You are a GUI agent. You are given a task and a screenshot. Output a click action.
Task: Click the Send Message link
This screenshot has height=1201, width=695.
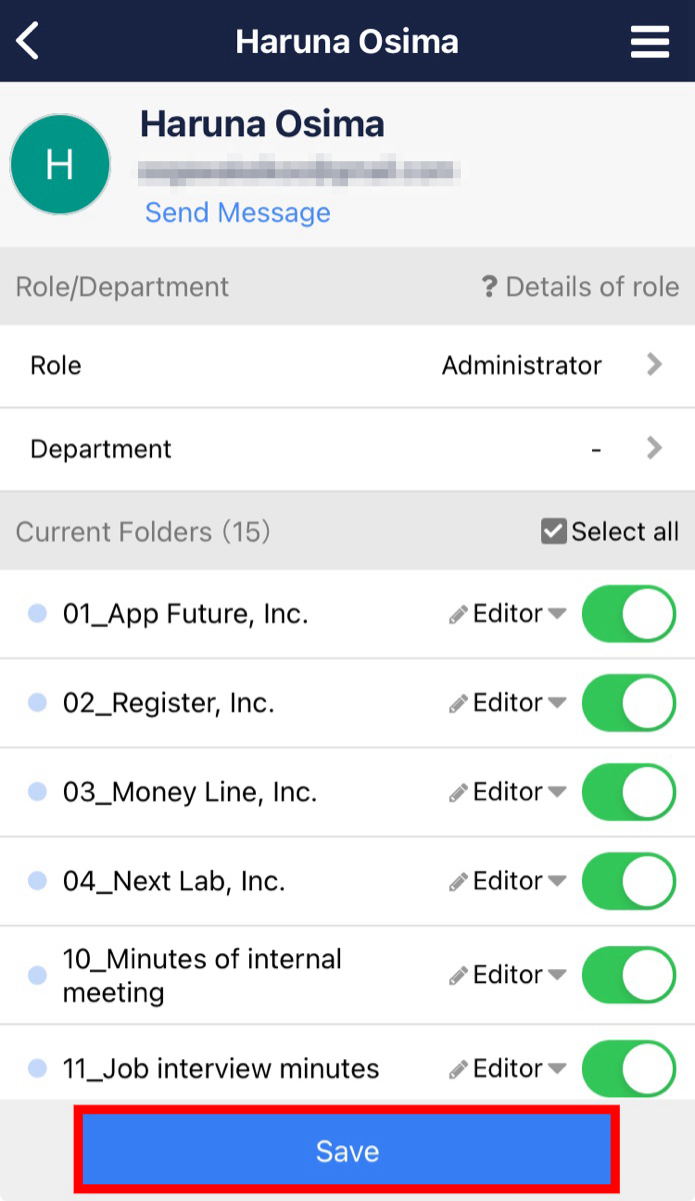[x=237, y=212]
